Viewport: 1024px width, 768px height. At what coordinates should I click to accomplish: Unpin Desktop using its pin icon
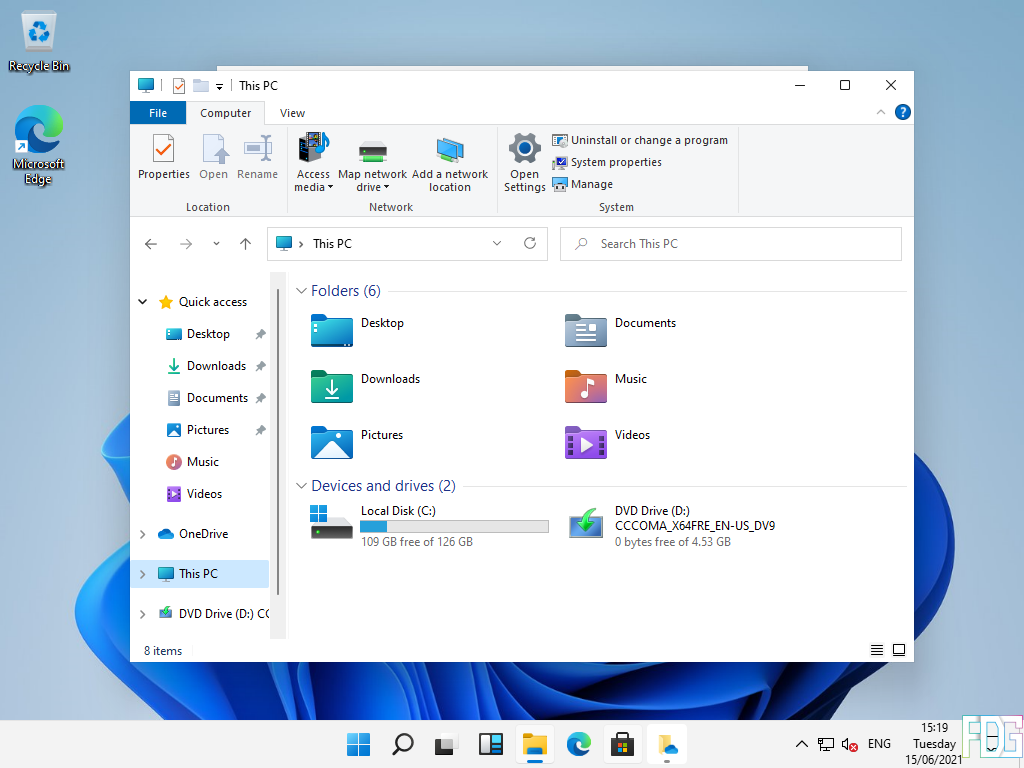[x=261, y=334]
